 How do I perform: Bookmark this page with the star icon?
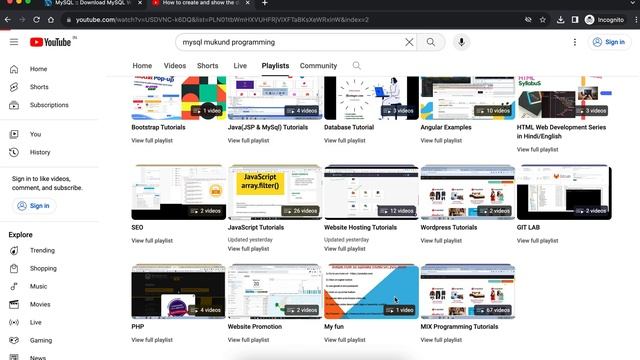tap(542, 20)
